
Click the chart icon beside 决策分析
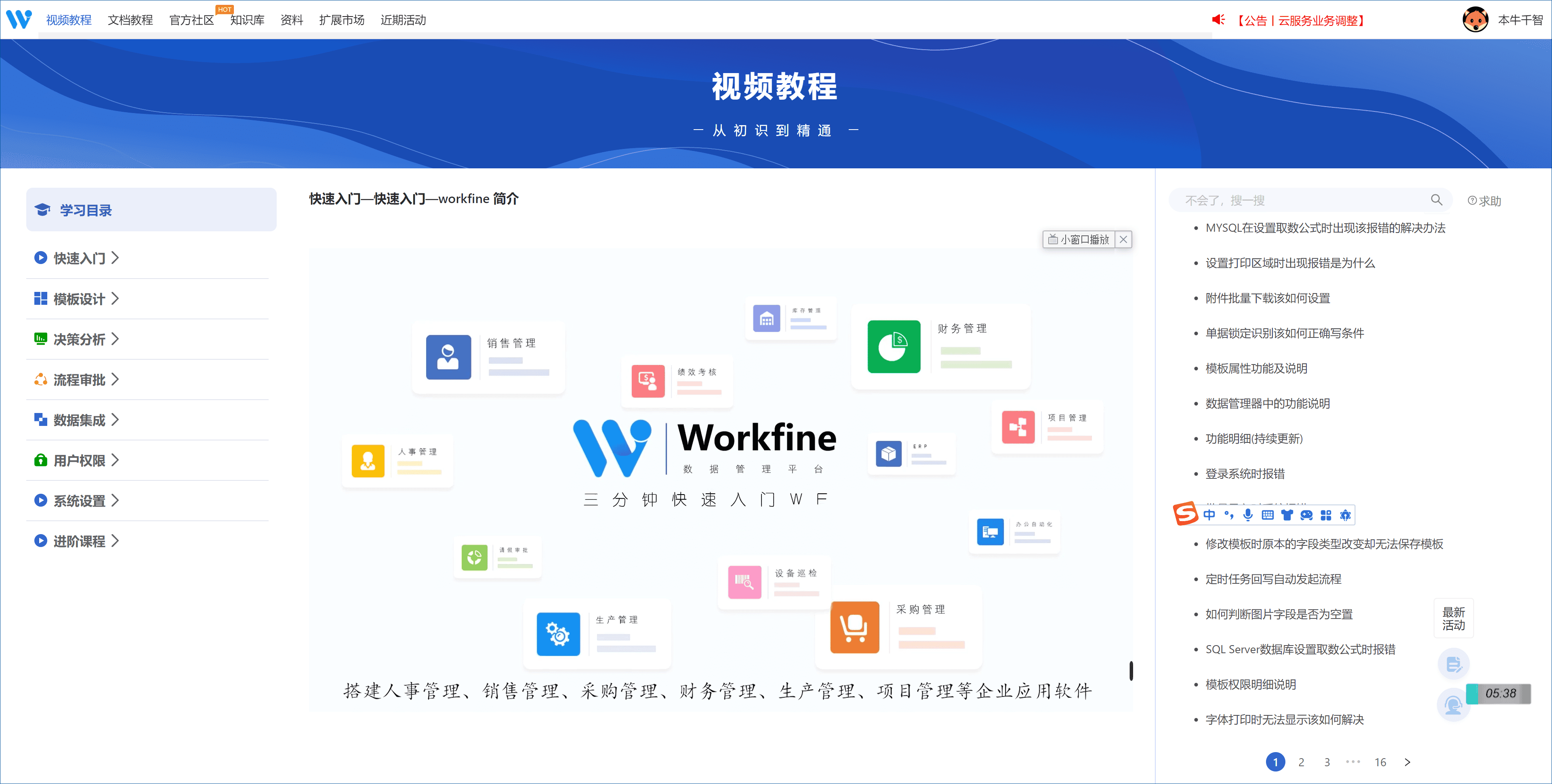point(40,338)
